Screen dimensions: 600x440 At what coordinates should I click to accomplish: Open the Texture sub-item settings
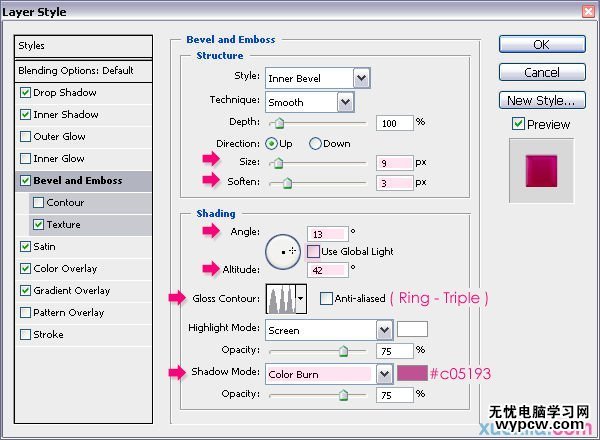(x=90, y=225)
